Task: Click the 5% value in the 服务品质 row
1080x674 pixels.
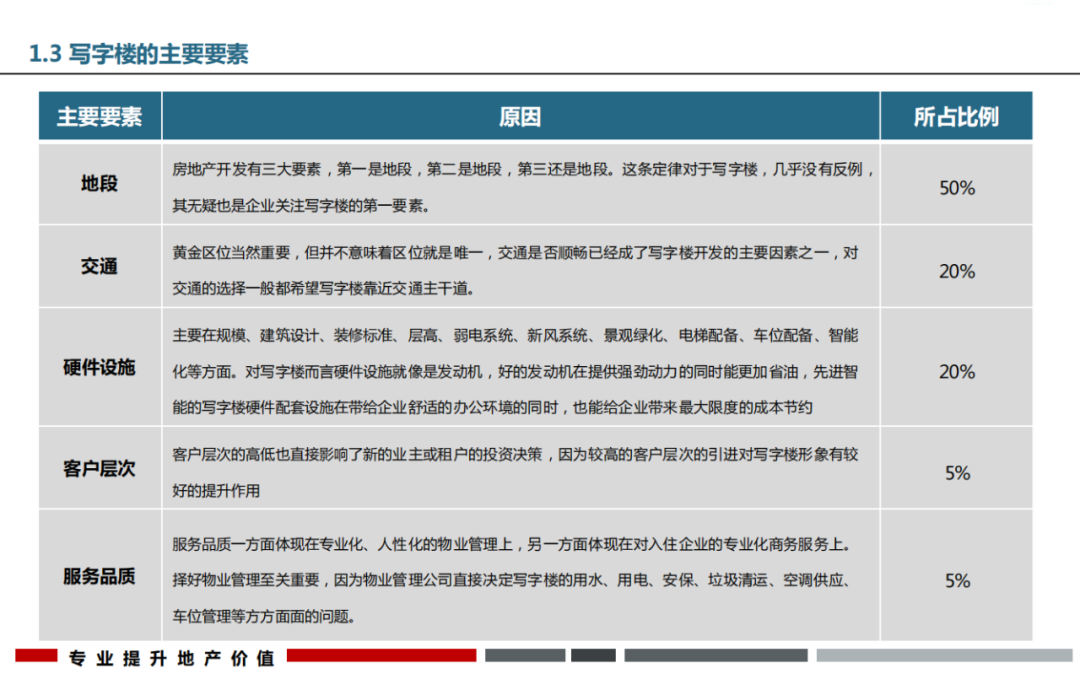Action: [x=957, y=580]
